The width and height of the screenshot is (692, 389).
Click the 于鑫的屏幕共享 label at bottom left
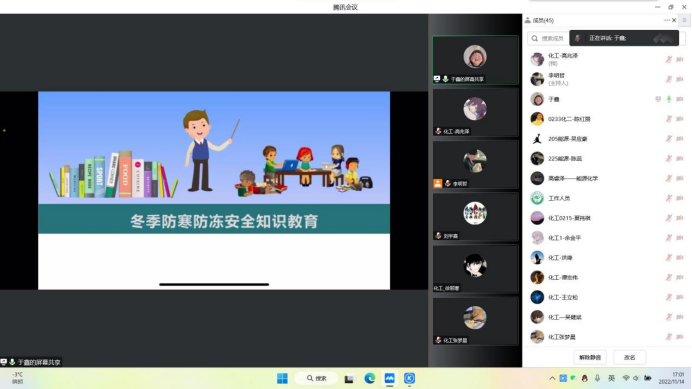point(31,362)
